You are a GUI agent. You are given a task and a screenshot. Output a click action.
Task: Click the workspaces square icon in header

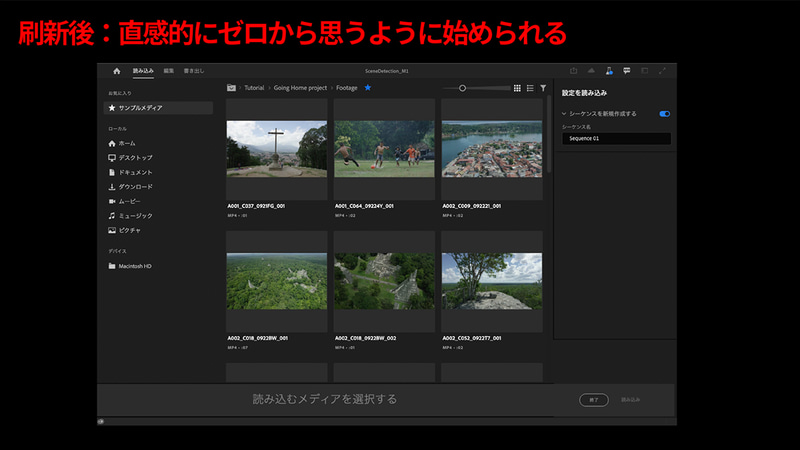point(644,71)
